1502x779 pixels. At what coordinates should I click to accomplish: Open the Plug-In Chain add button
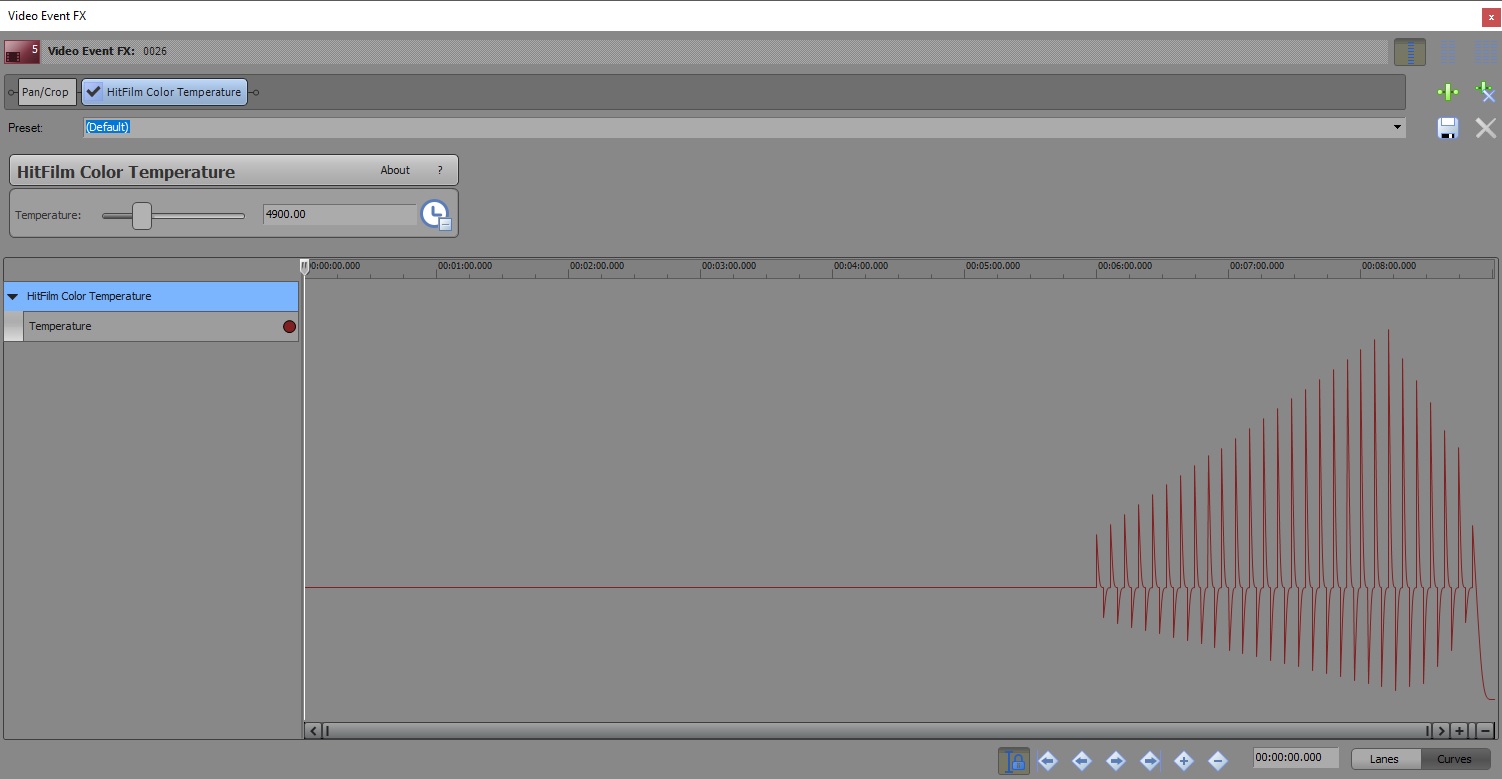[1447, 93]
